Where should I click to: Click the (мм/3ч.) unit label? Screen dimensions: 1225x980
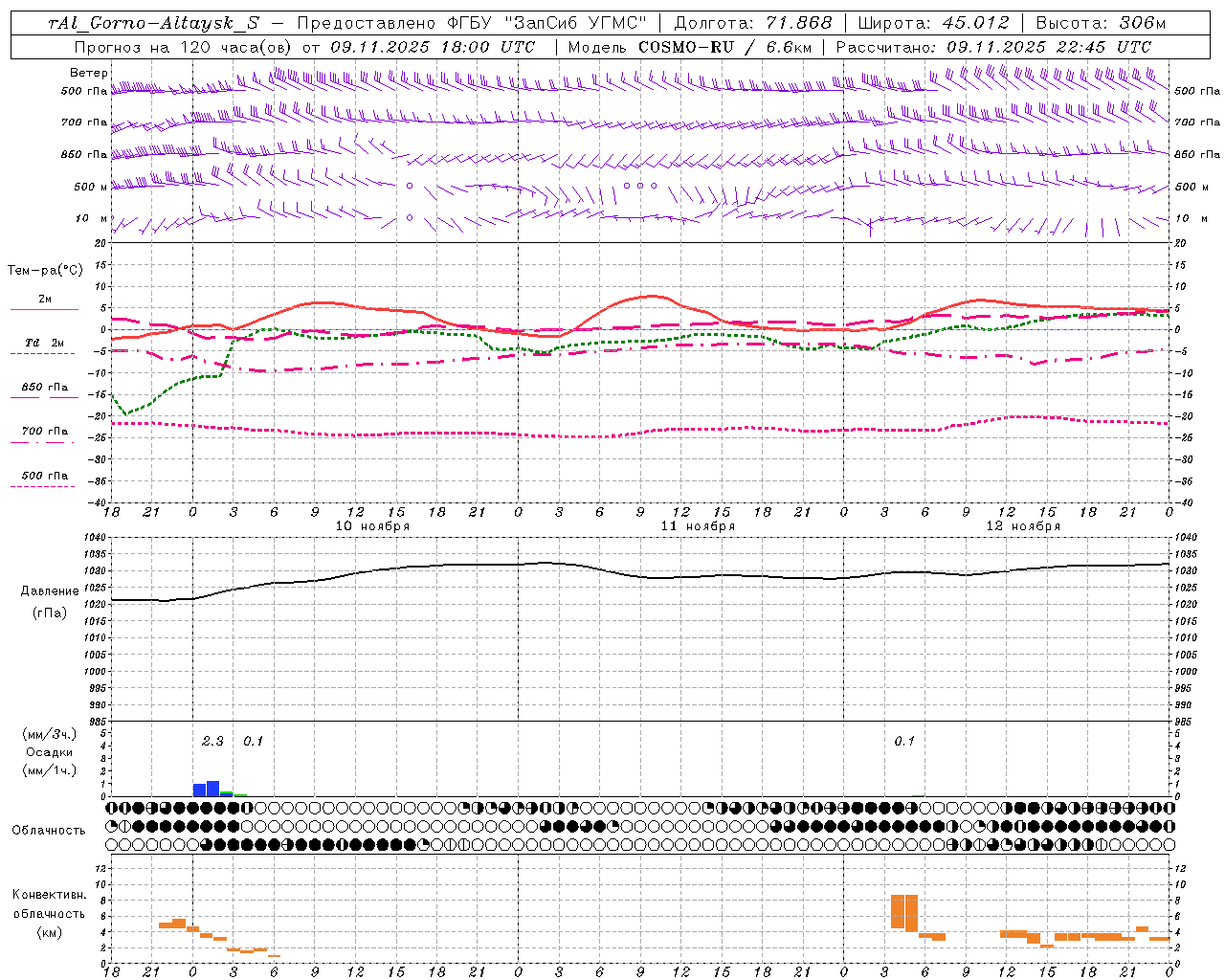click(50, 735)
